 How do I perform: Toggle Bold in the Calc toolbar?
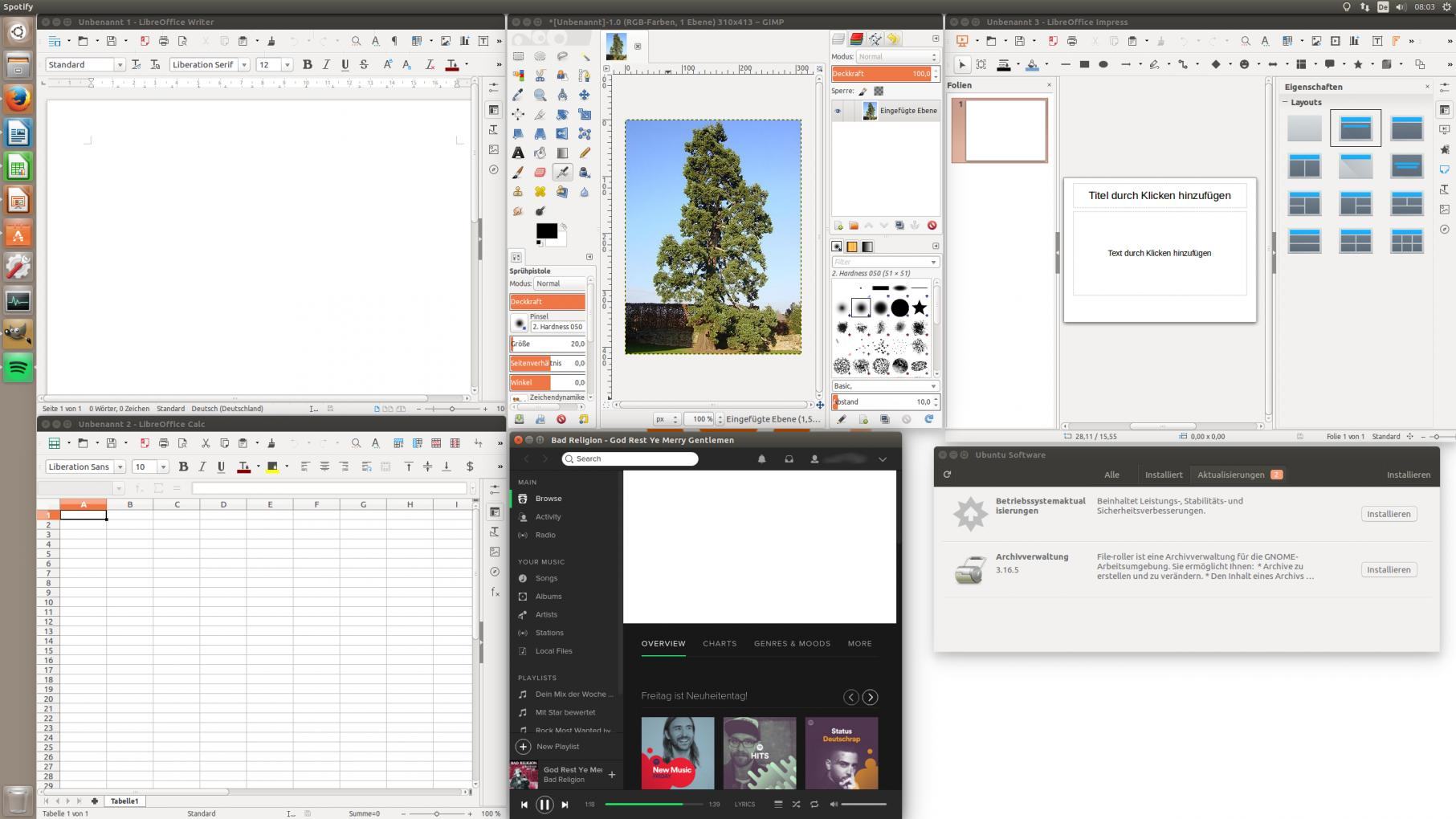(x=183, y=467)
